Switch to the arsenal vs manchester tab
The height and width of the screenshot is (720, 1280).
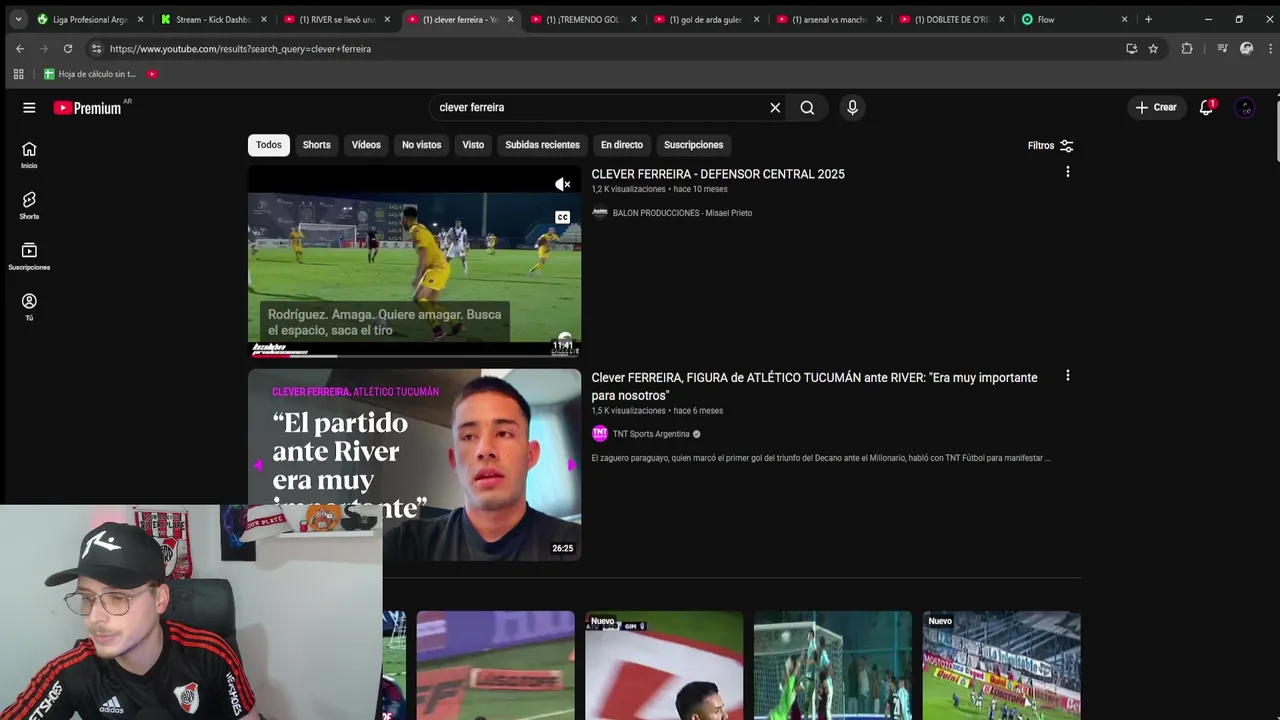click(x=830, y=19)
